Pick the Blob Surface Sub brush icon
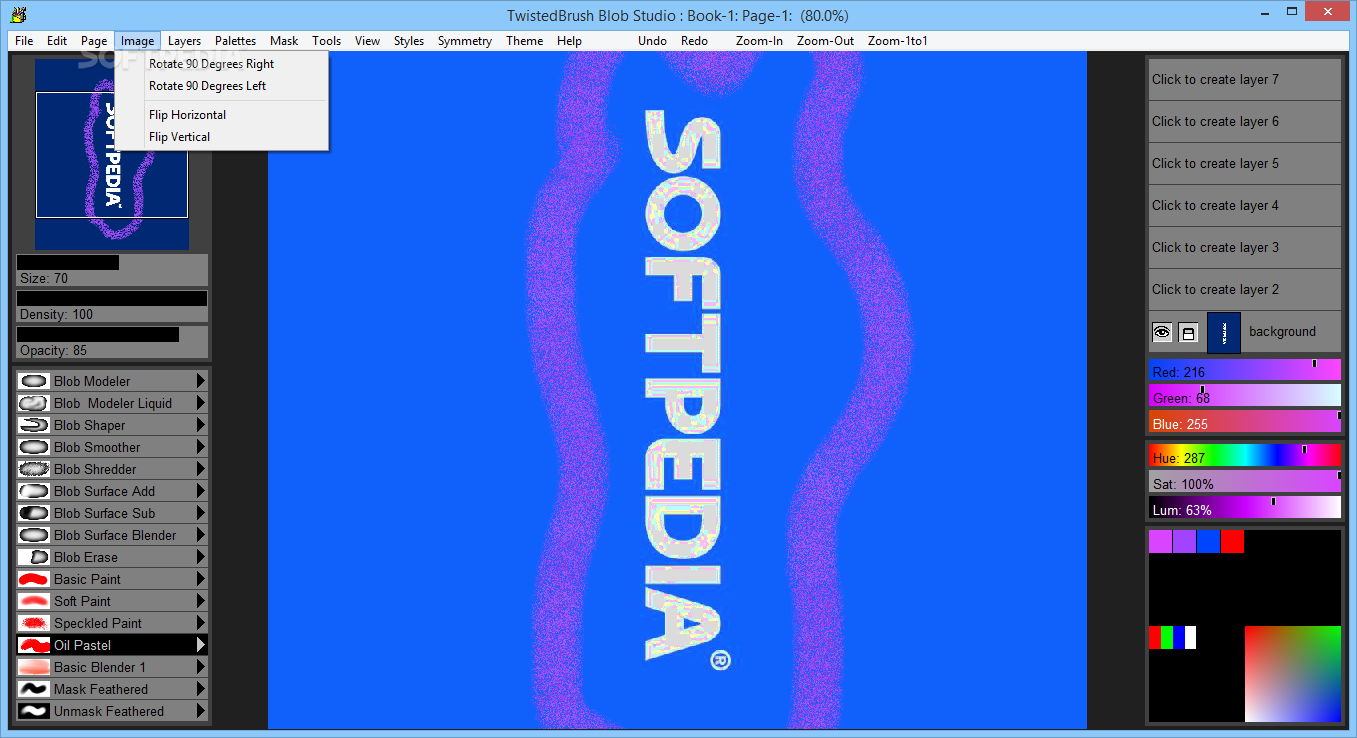Image resolution: width=1357 pixels, height=738 pixels. 34,513
